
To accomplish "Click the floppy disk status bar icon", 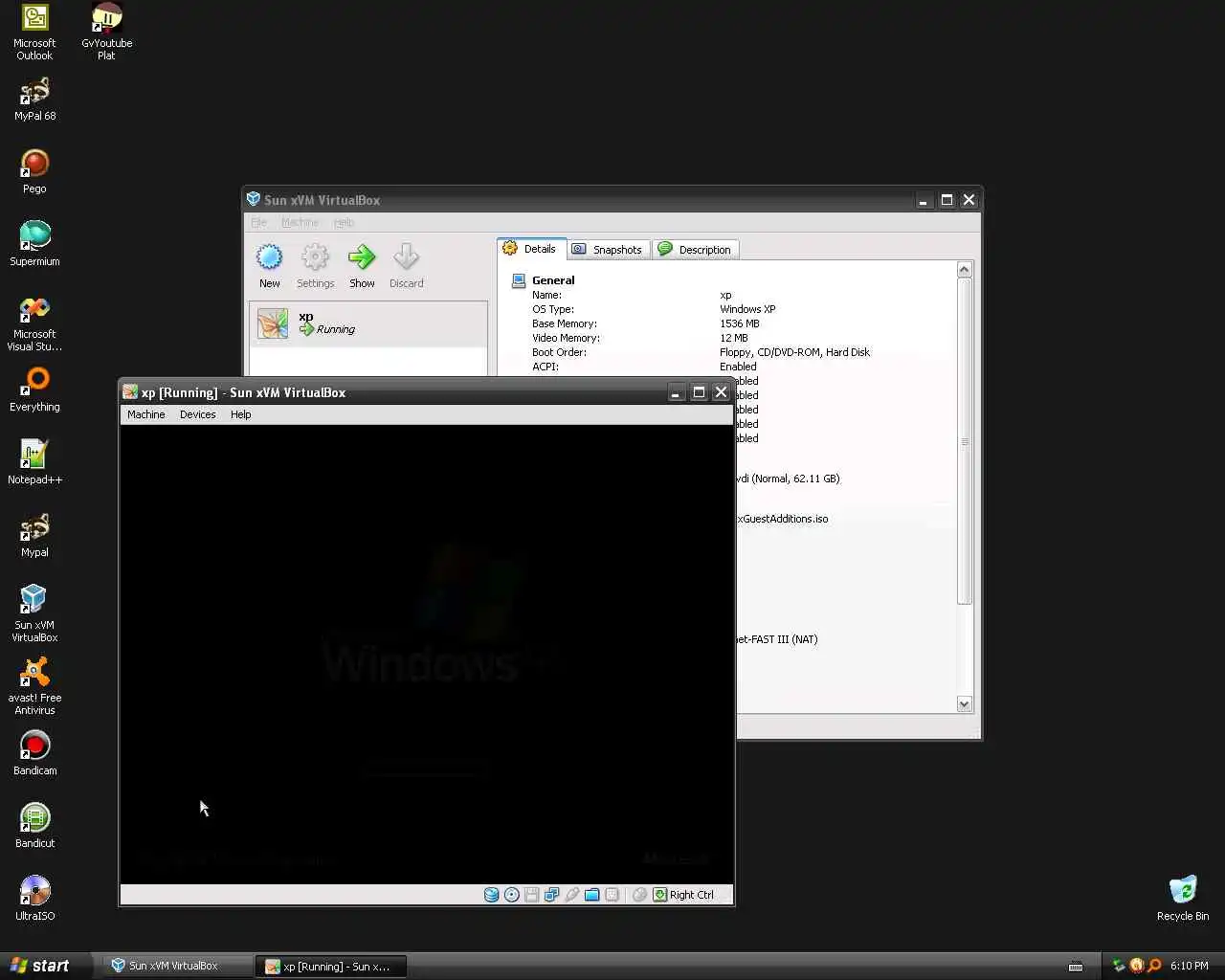I will click(531, 895).
